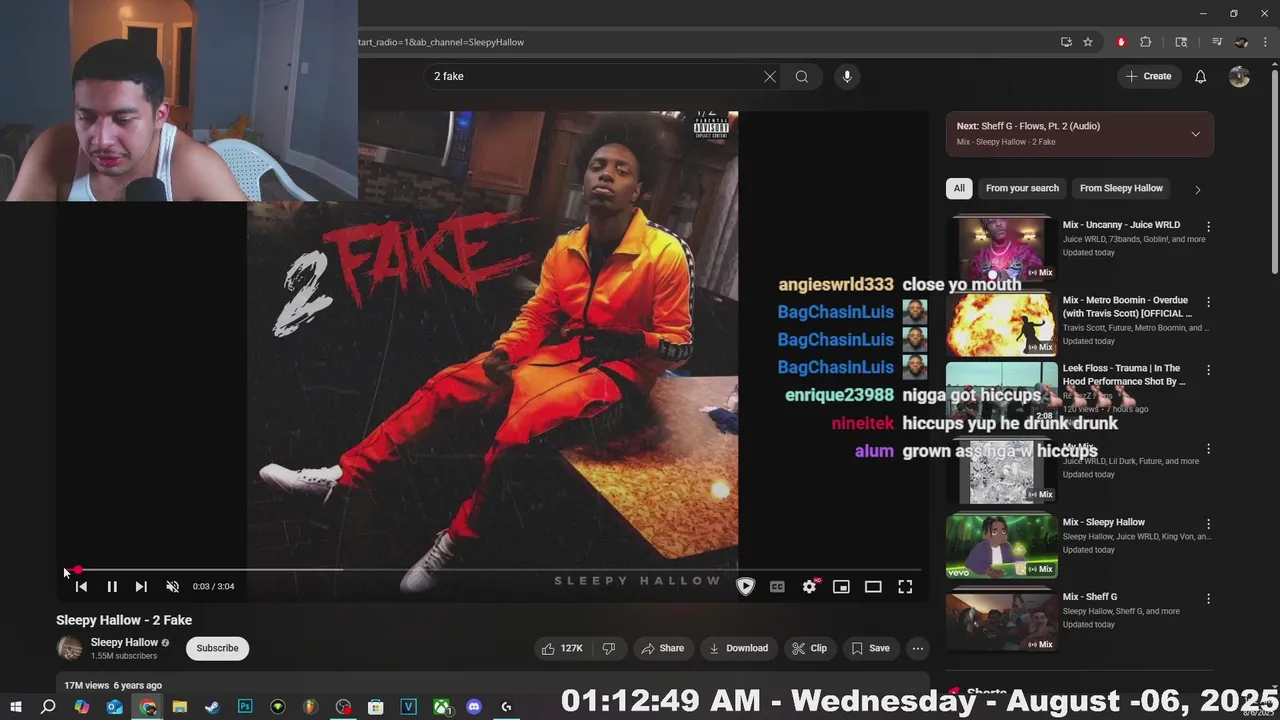Open options for Mix - Uncanny - Juice WRLD
The image size is (1280, 720).
click(x=1208, y=227)
